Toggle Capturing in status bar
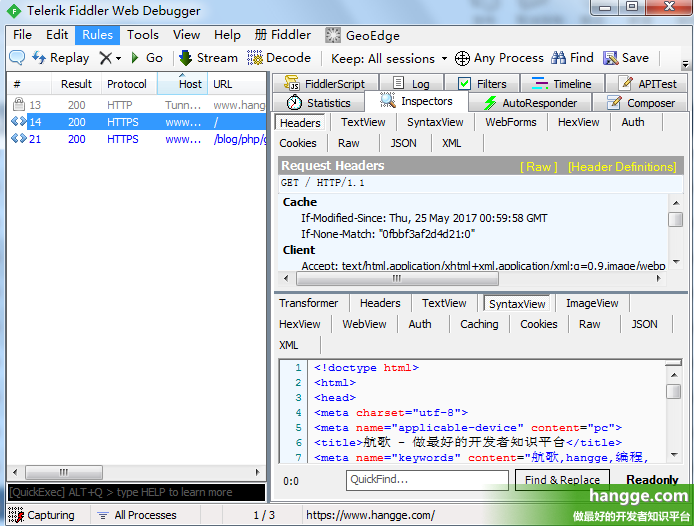 (x=42, y=515)
